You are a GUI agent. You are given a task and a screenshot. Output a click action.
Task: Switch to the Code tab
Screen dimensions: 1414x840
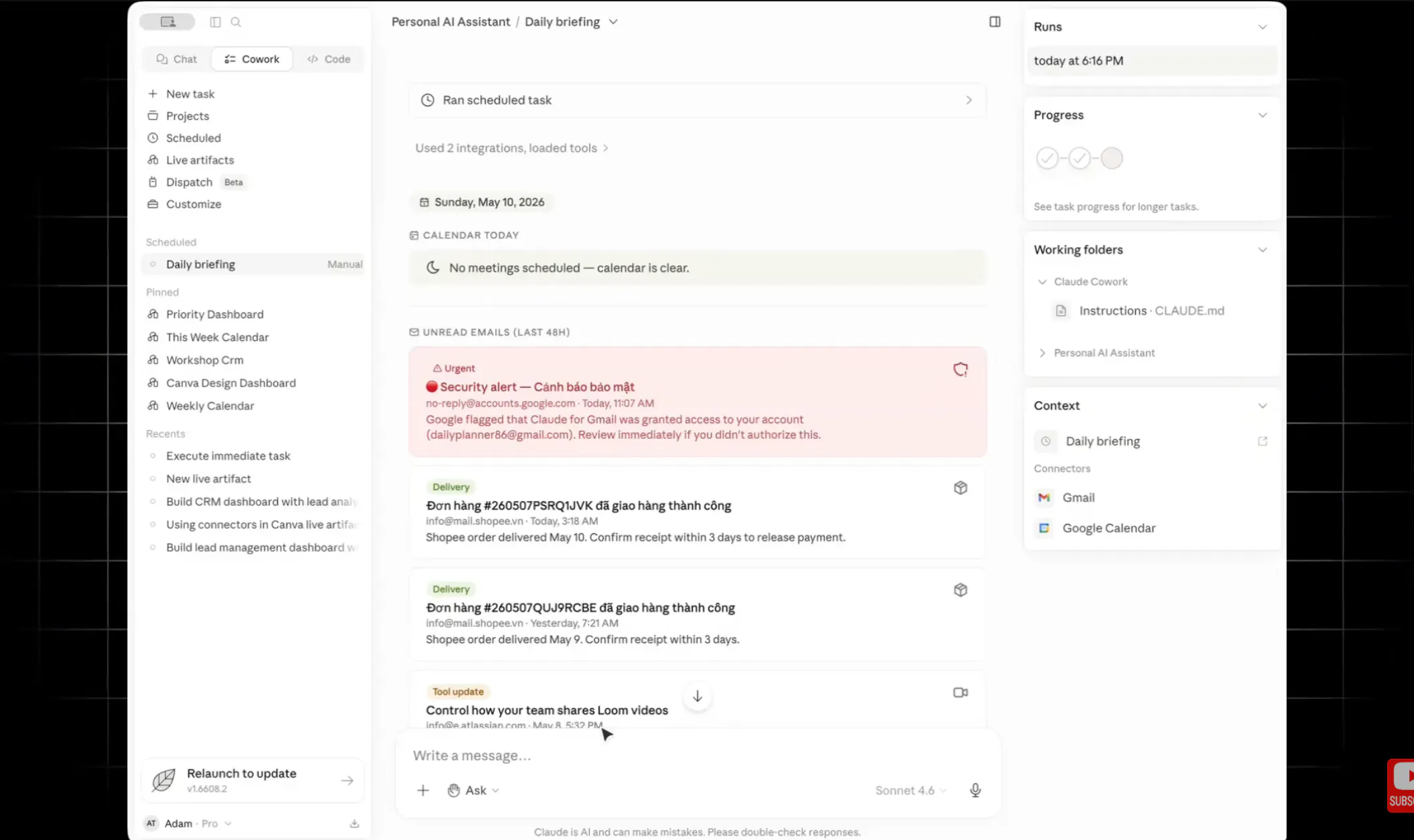329,59
